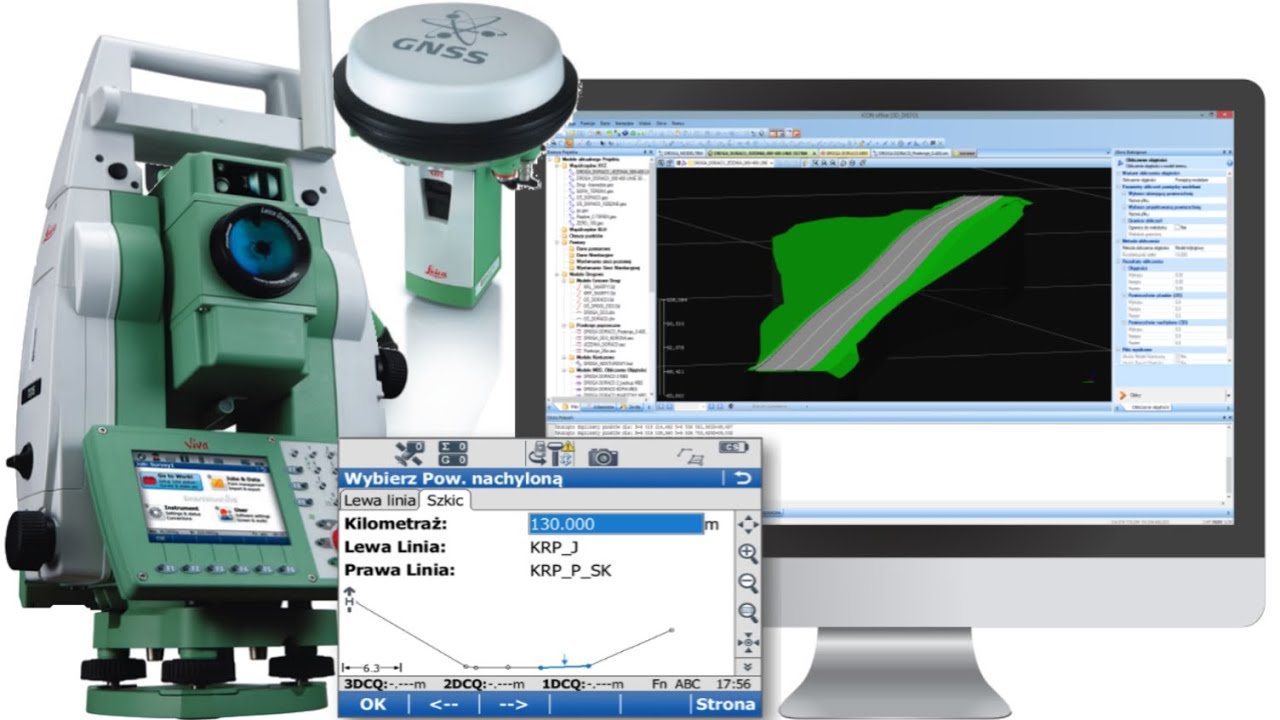Click the back arrow in the title bar

tap(742, 478)
